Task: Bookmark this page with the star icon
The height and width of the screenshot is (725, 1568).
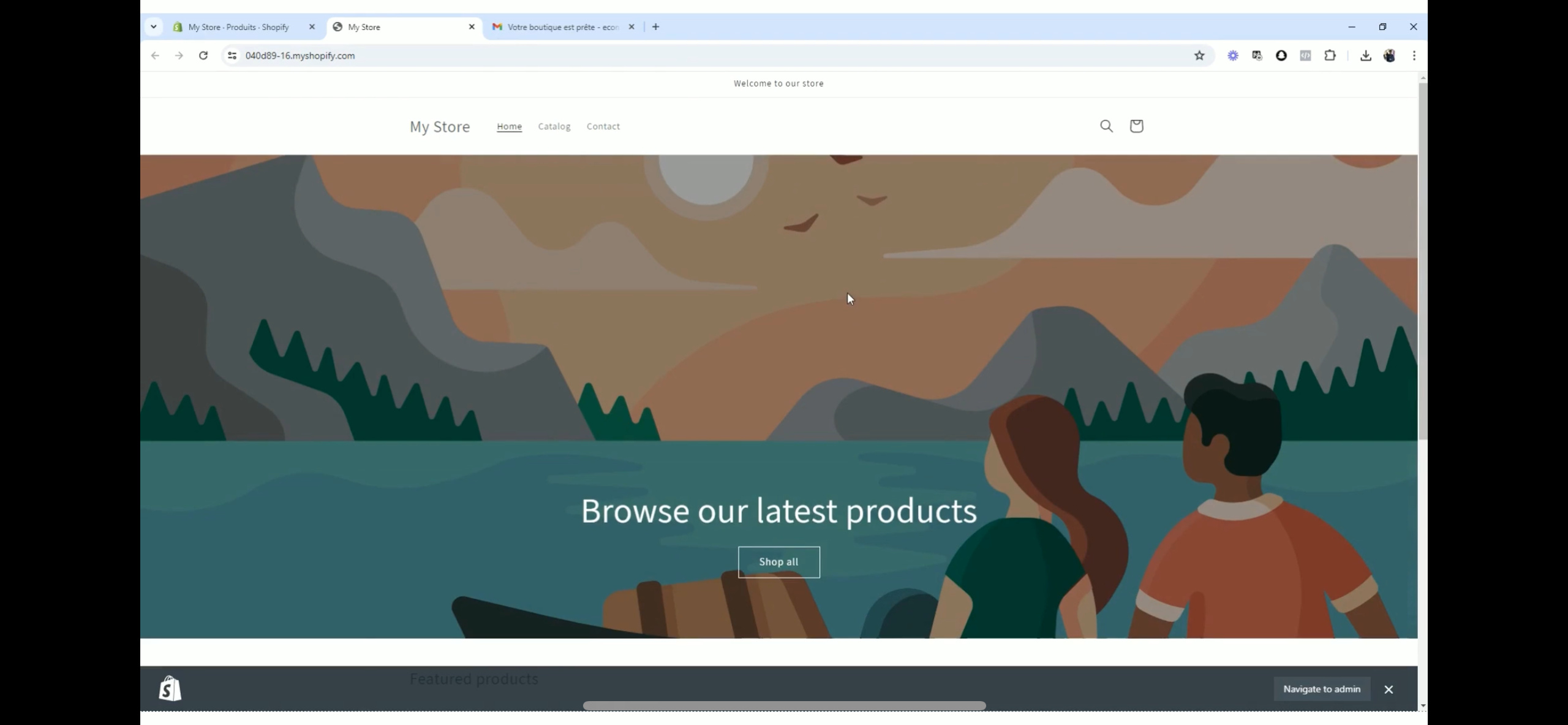Action: tap(1199, 56)
